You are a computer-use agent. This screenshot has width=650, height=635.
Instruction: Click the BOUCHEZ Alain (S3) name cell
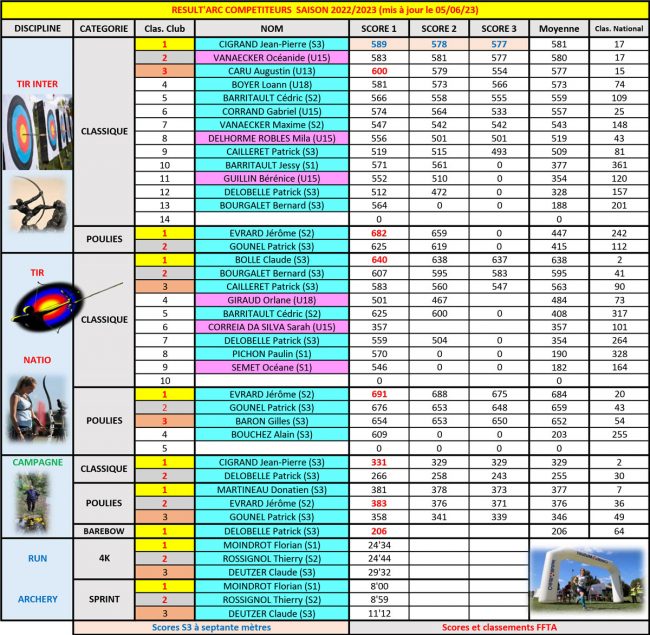(272, 434)
